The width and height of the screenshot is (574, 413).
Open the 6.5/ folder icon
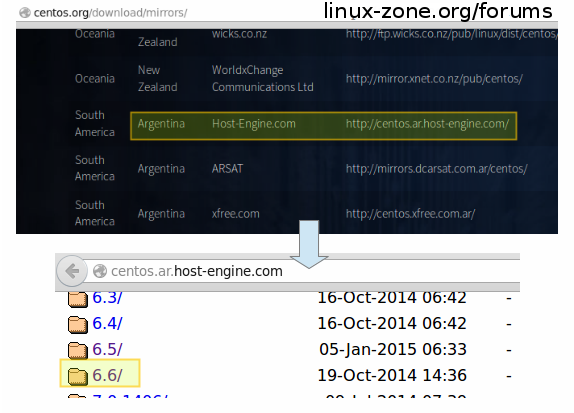coord(78,350)
